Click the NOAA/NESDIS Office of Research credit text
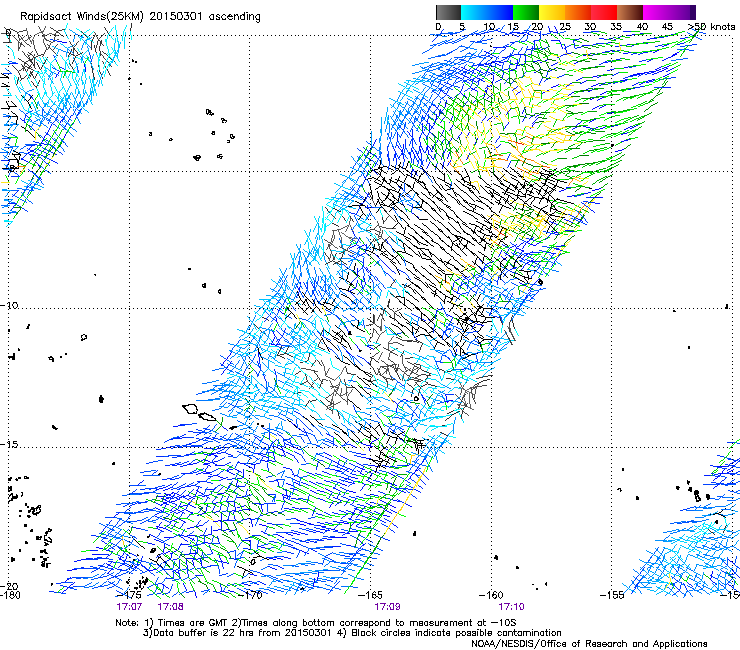Screen dimensions: 740x650 (x=589, y=644)
